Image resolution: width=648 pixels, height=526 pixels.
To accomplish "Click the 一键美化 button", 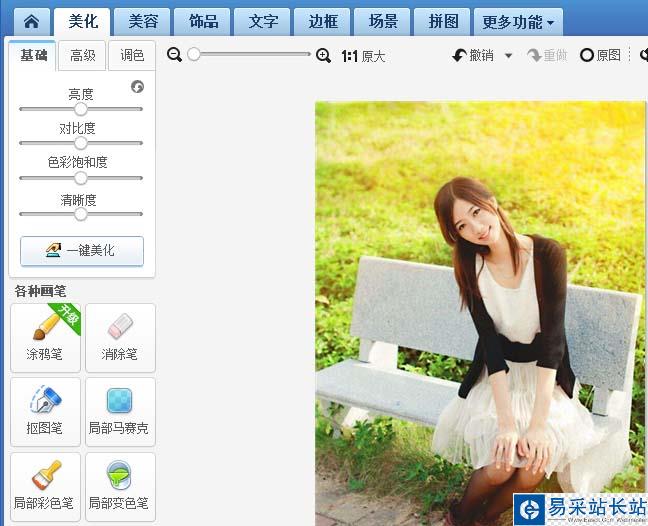I will tap(82, 250).
